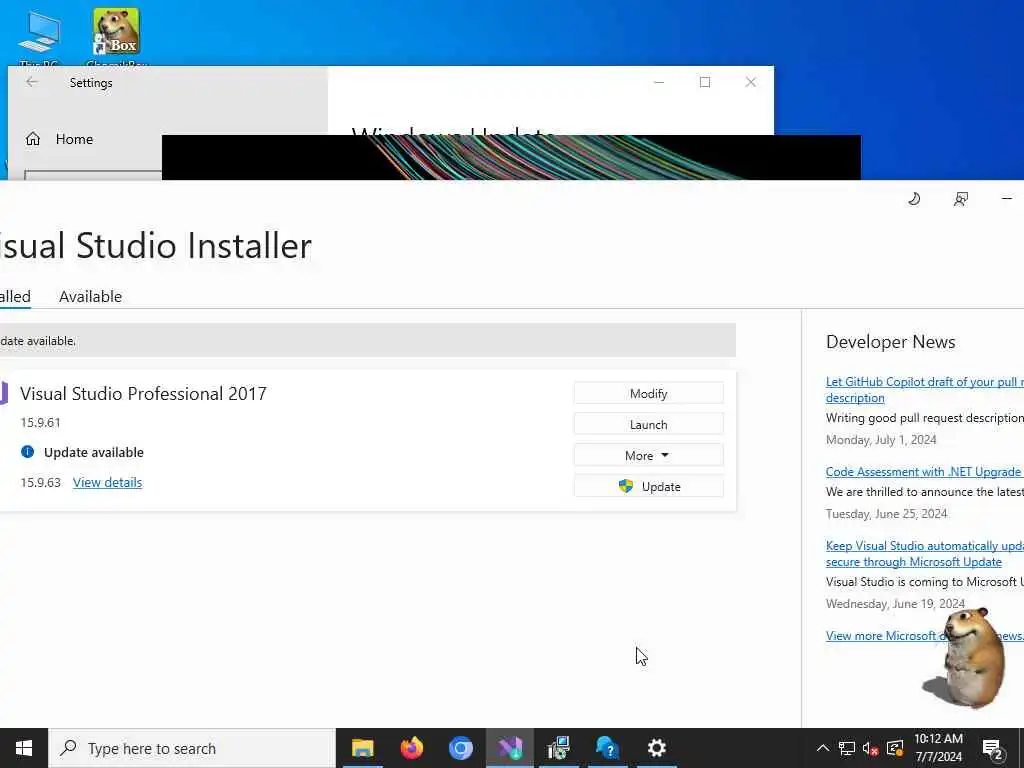Expand the More dropdown menu
This screenshot has width=1024, height=768.
[x=648, y=455]
